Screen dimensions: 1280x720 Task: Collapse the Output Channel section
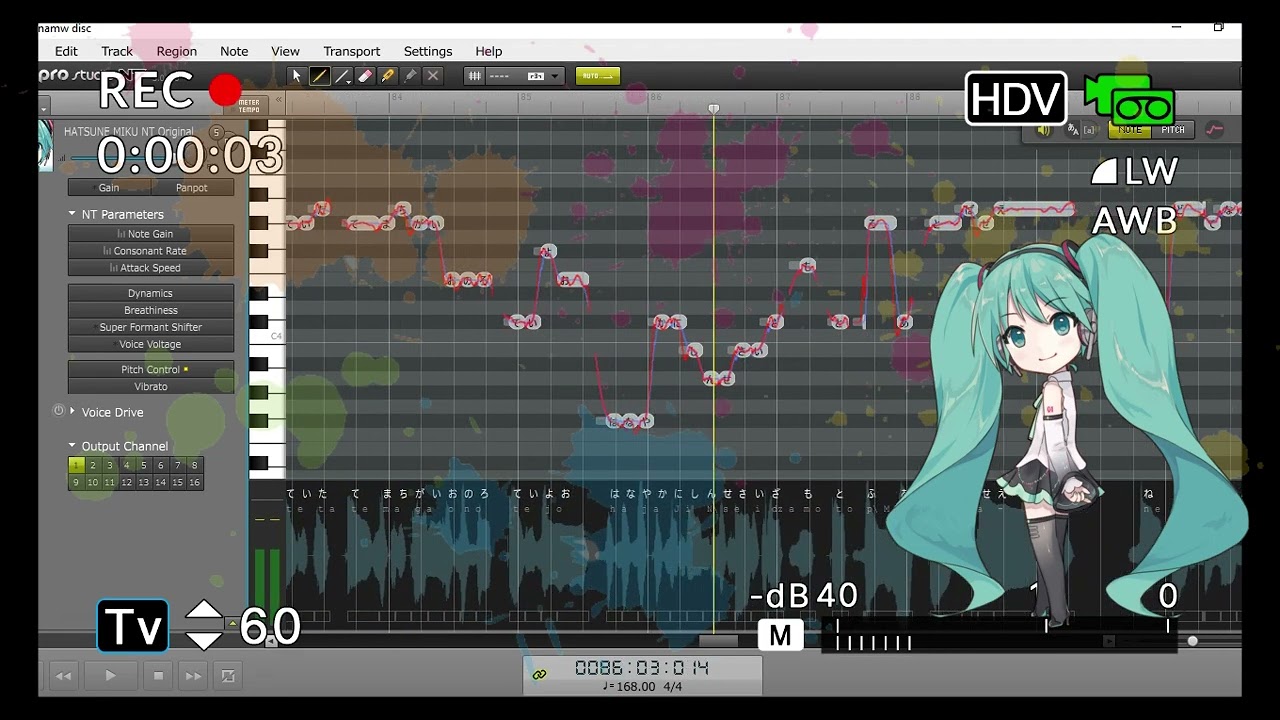coord(72,446)
